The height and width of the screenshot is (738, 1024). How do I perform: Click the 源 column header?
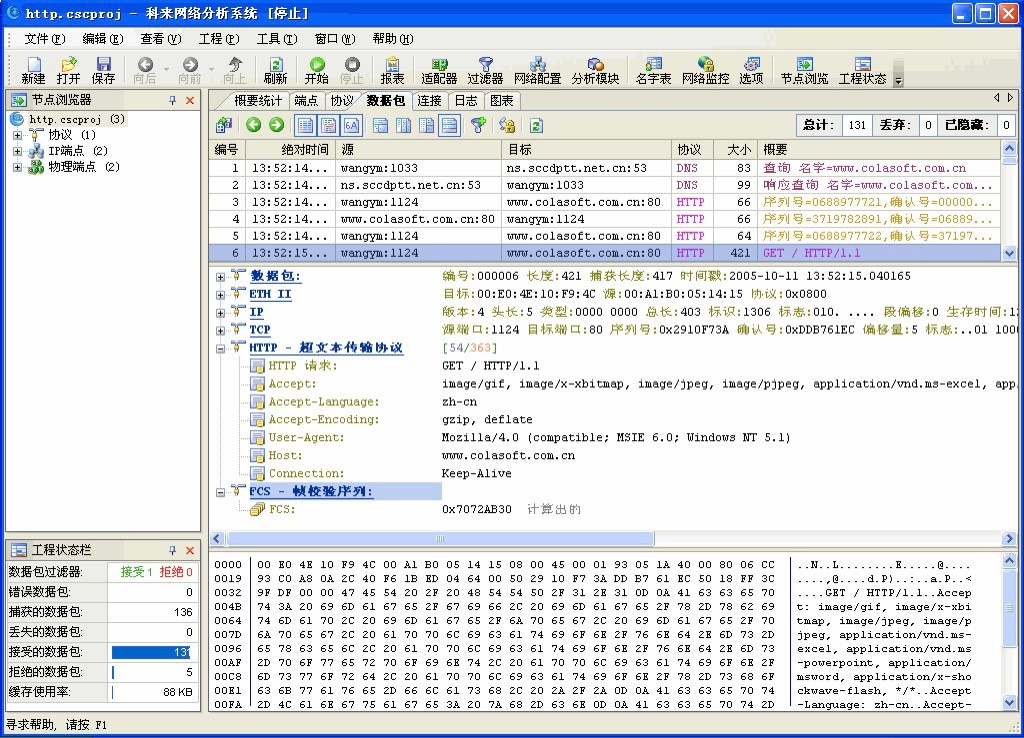coord(418,150)
